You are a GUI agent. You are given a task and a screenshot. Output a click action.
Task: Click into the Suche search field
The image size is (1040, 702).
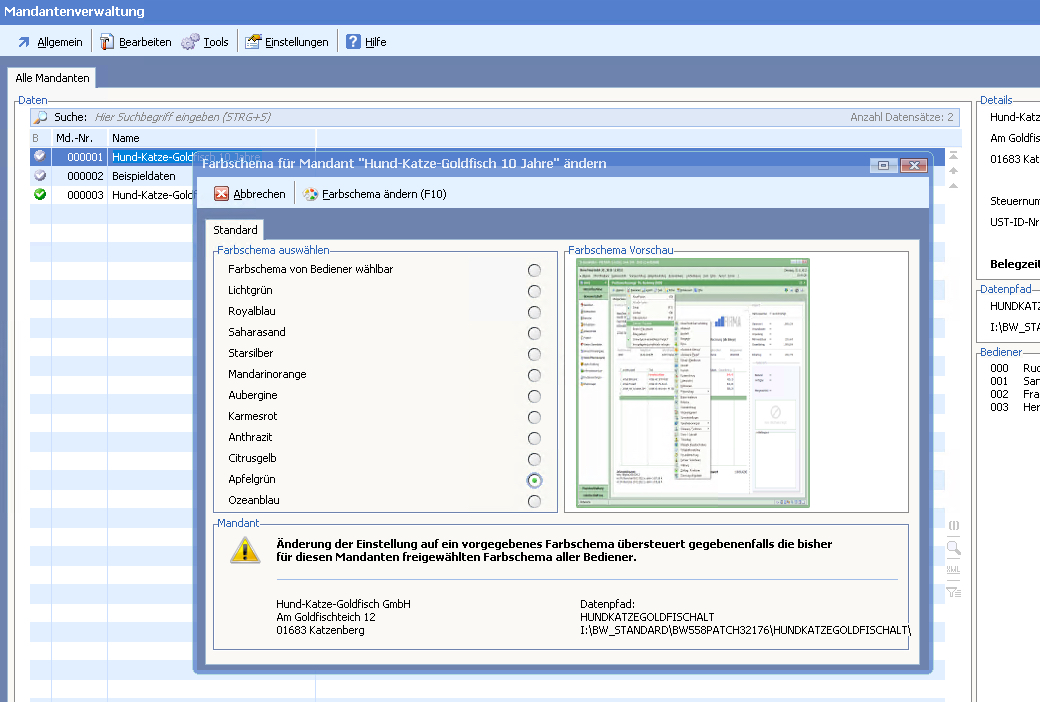400,117
